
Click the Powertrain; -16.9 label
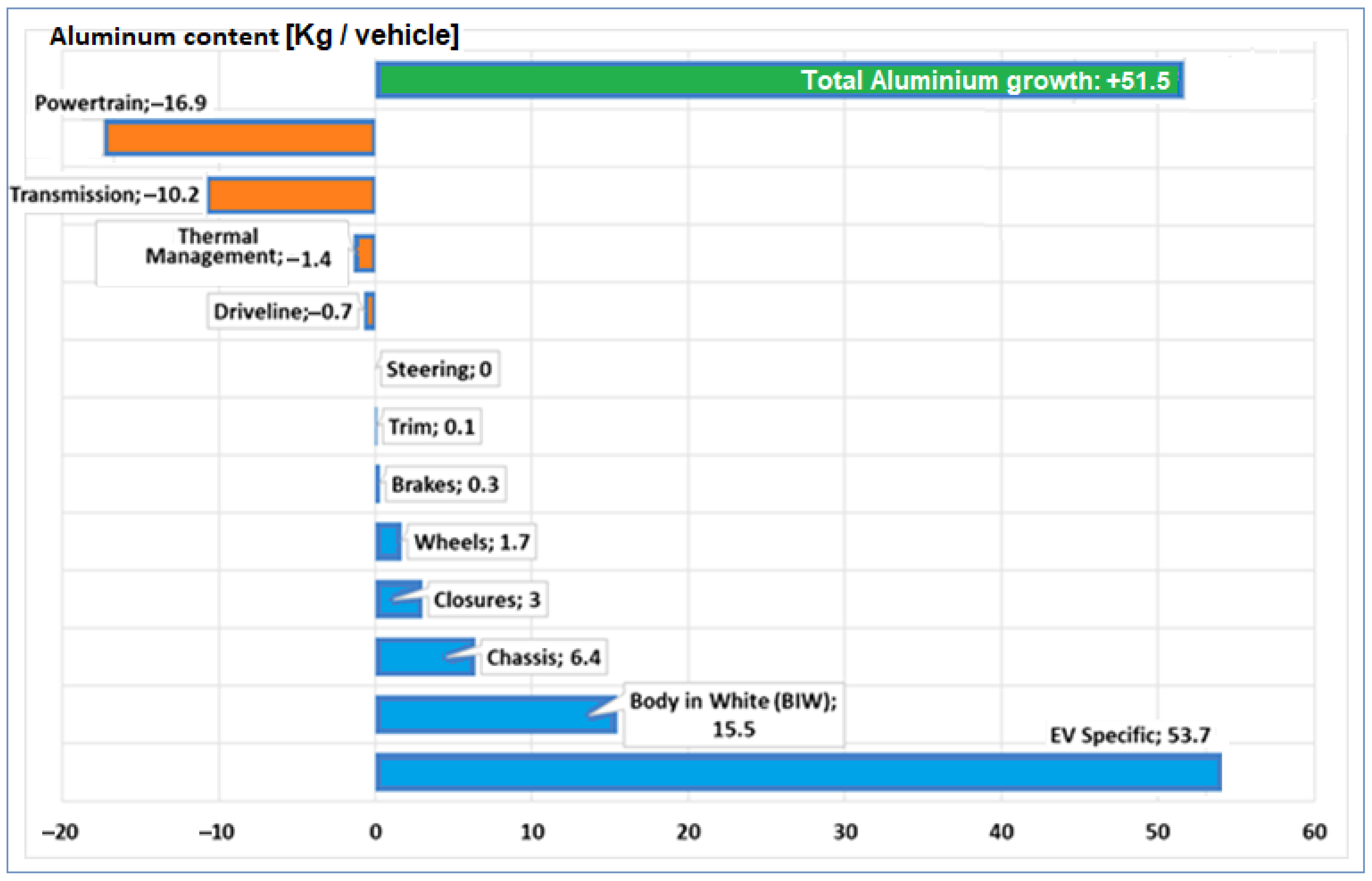click(x=120, y=103)
